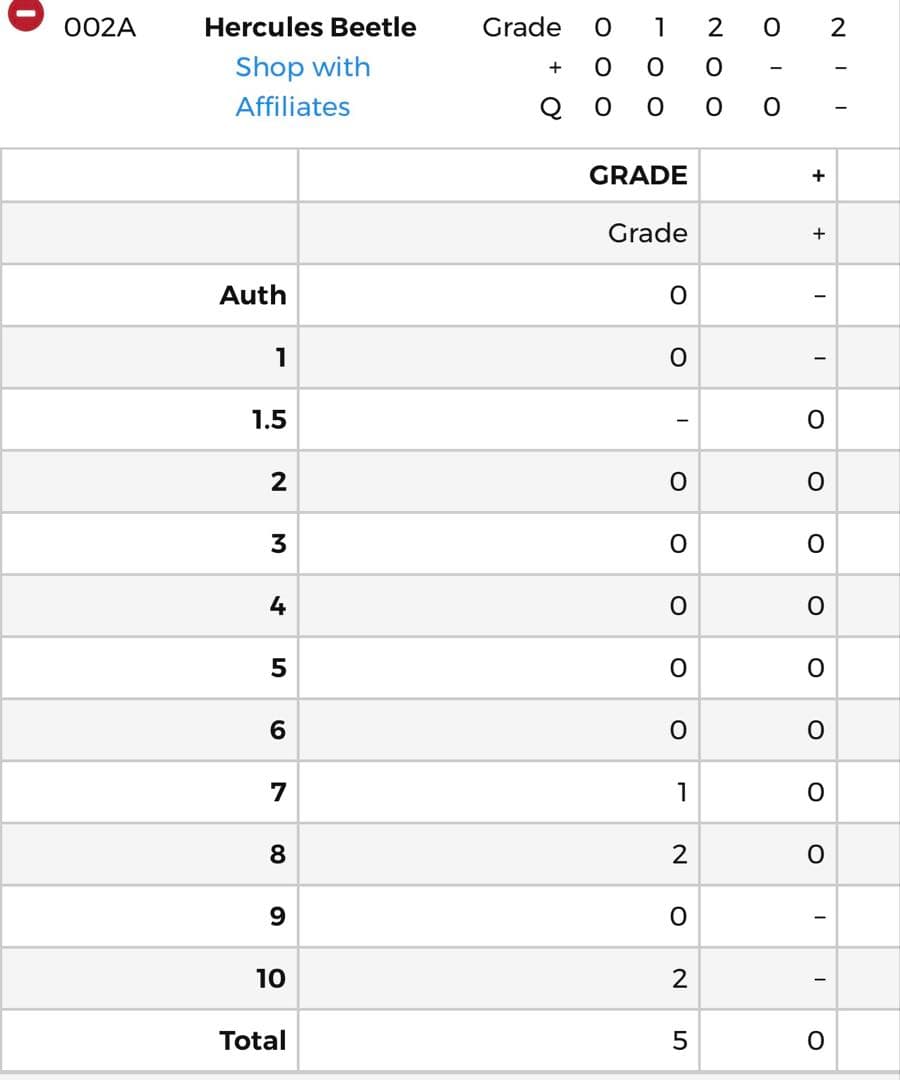900x1080 pixels.
Task: Click the grade 2 row label in table
Action: coord(278,481)
